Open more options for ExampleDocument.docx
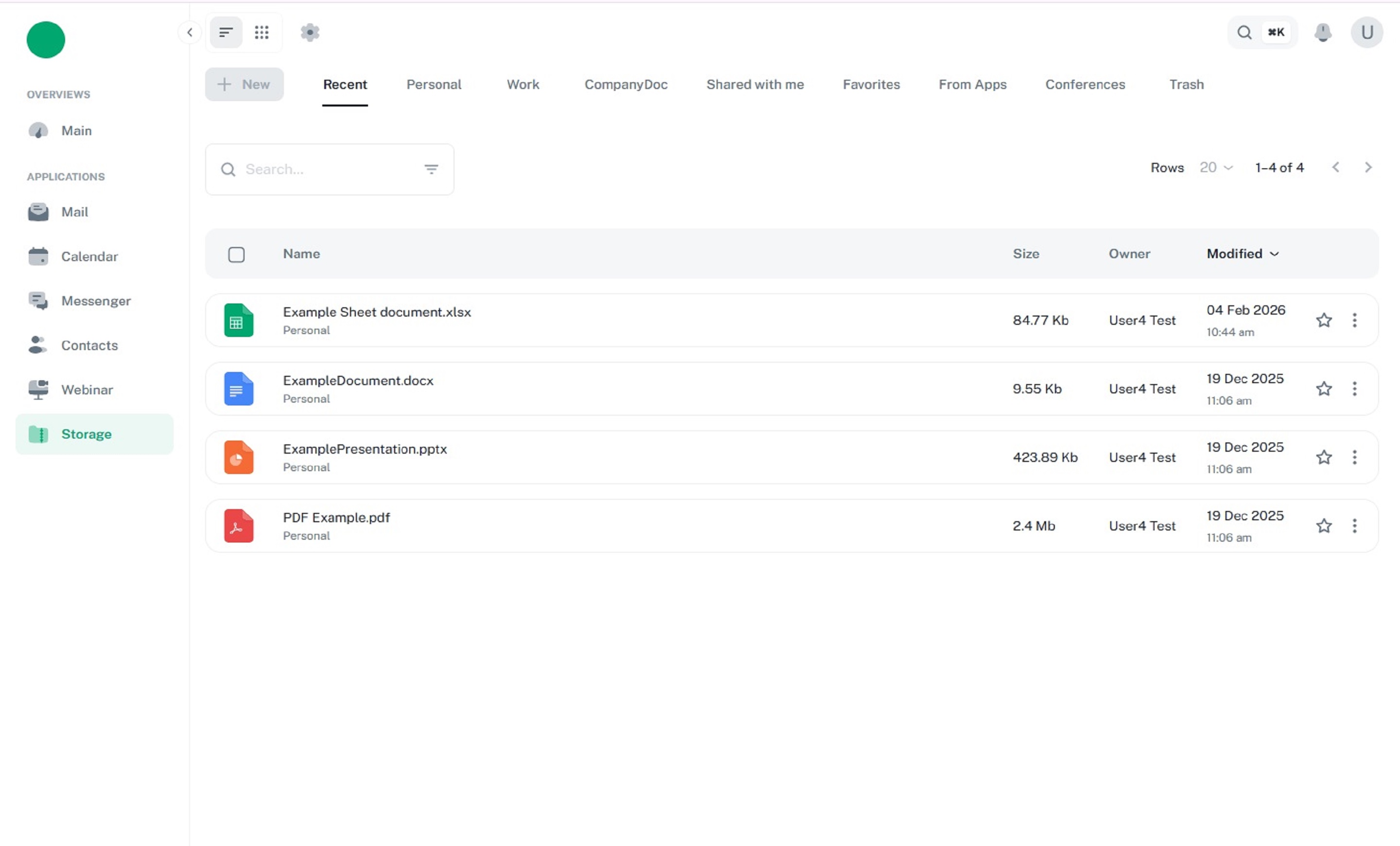Viewport: 1400px width, 846px height. (1354, 388)
